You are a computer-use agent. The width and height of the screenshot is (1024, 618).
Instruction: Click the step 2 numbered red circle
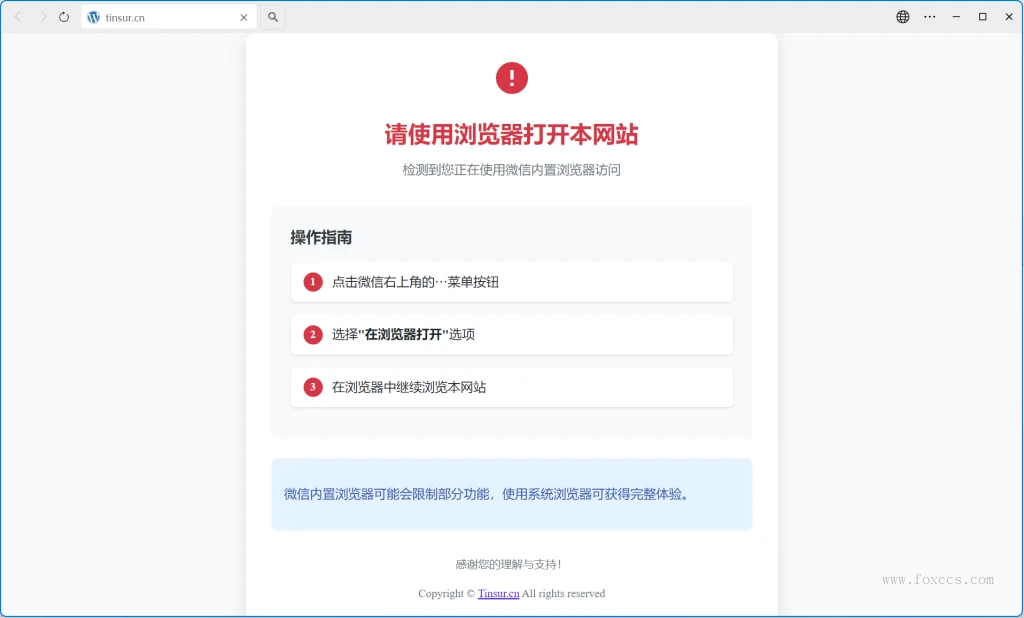(311, 334)
